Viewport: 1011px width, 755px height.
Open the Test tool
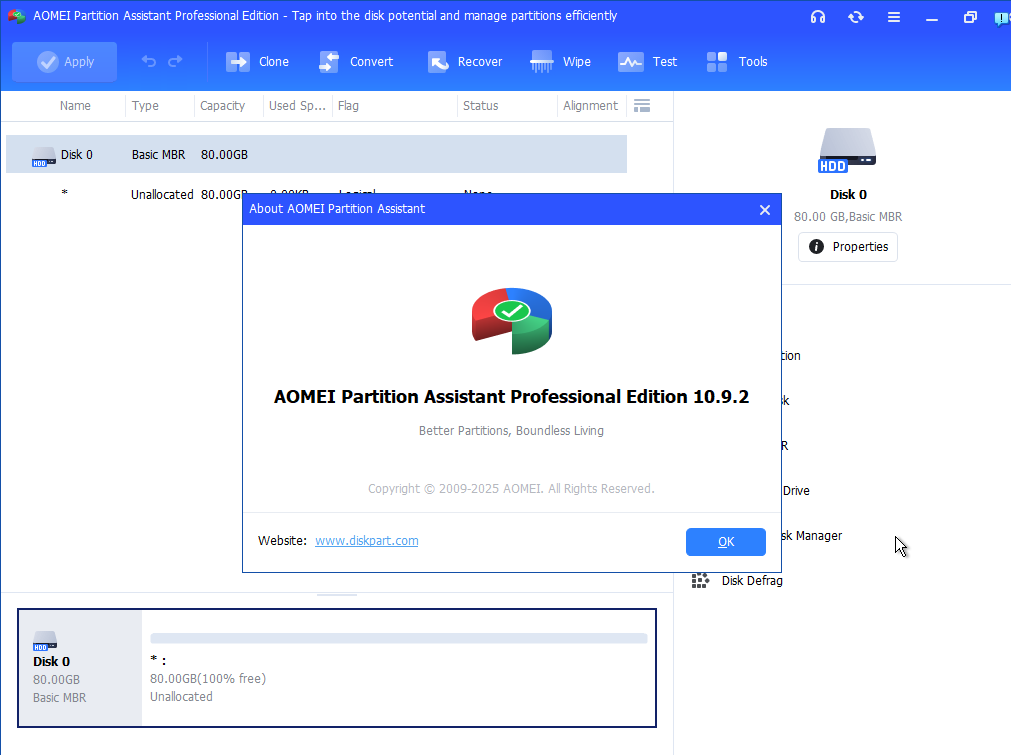point(647,62)
